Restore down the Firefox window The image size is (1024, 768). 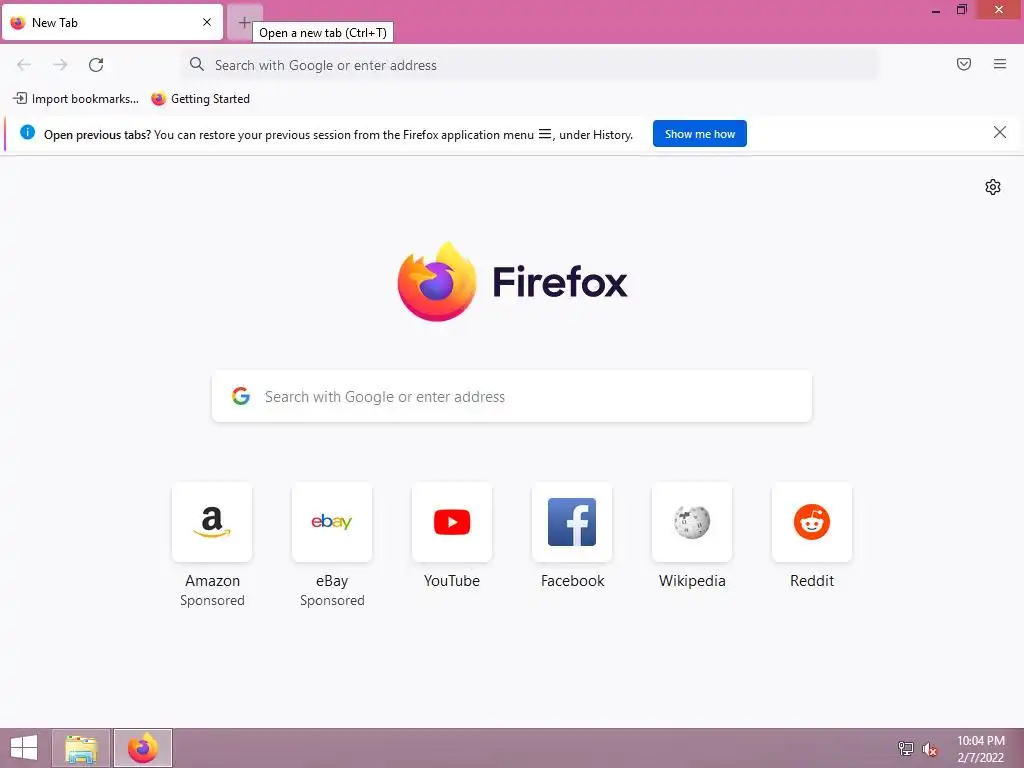pyautogui.click(x=961, y=10)
